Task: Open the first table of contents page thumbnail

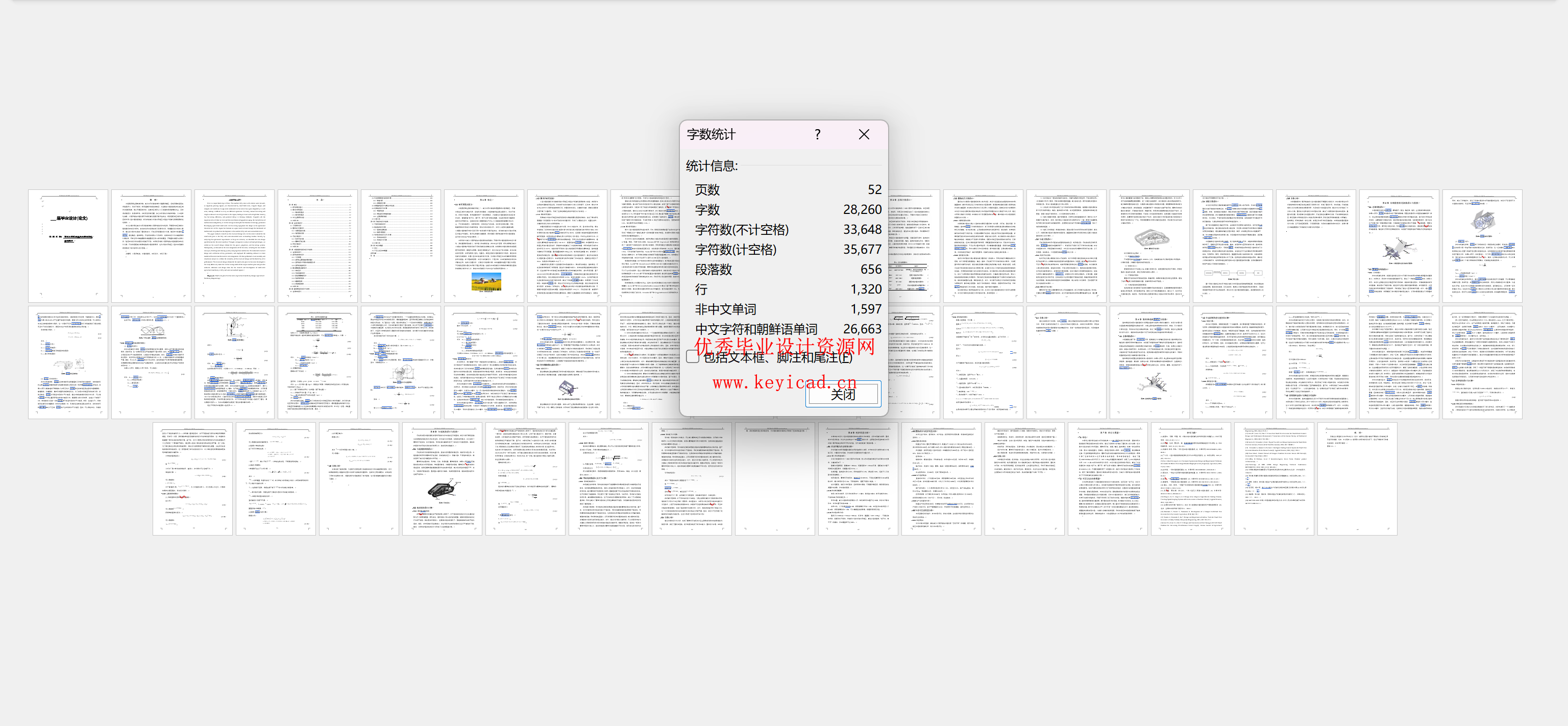Action: click(x=318, y=246)
